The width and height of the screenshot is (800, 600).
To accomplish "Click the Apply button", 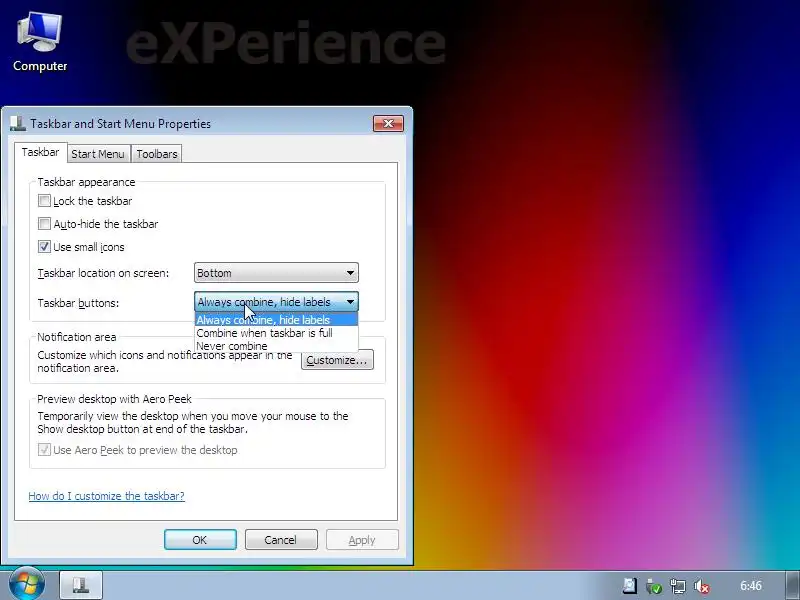I will tap(362, 540).
